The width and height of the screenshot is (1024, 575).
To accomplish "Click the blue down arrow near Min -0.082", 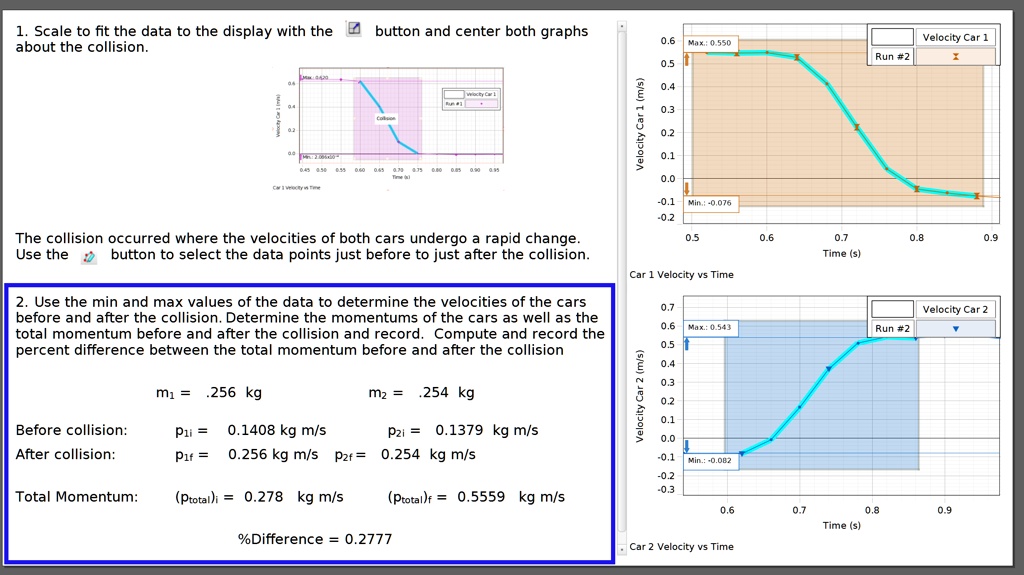I will point(686,446).
